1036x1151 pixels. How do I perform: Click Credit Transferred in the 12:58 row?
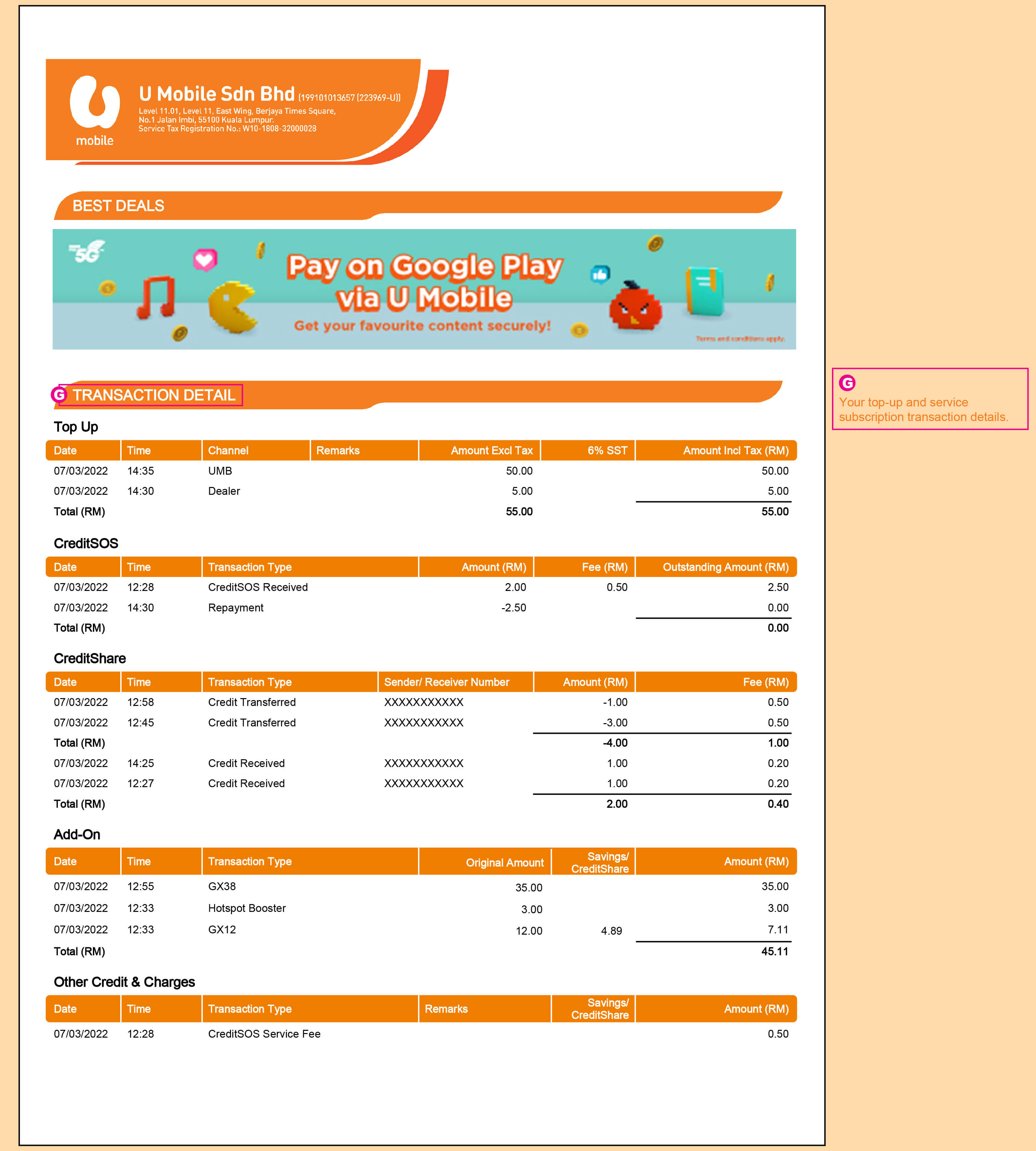[x=251, y=702]
